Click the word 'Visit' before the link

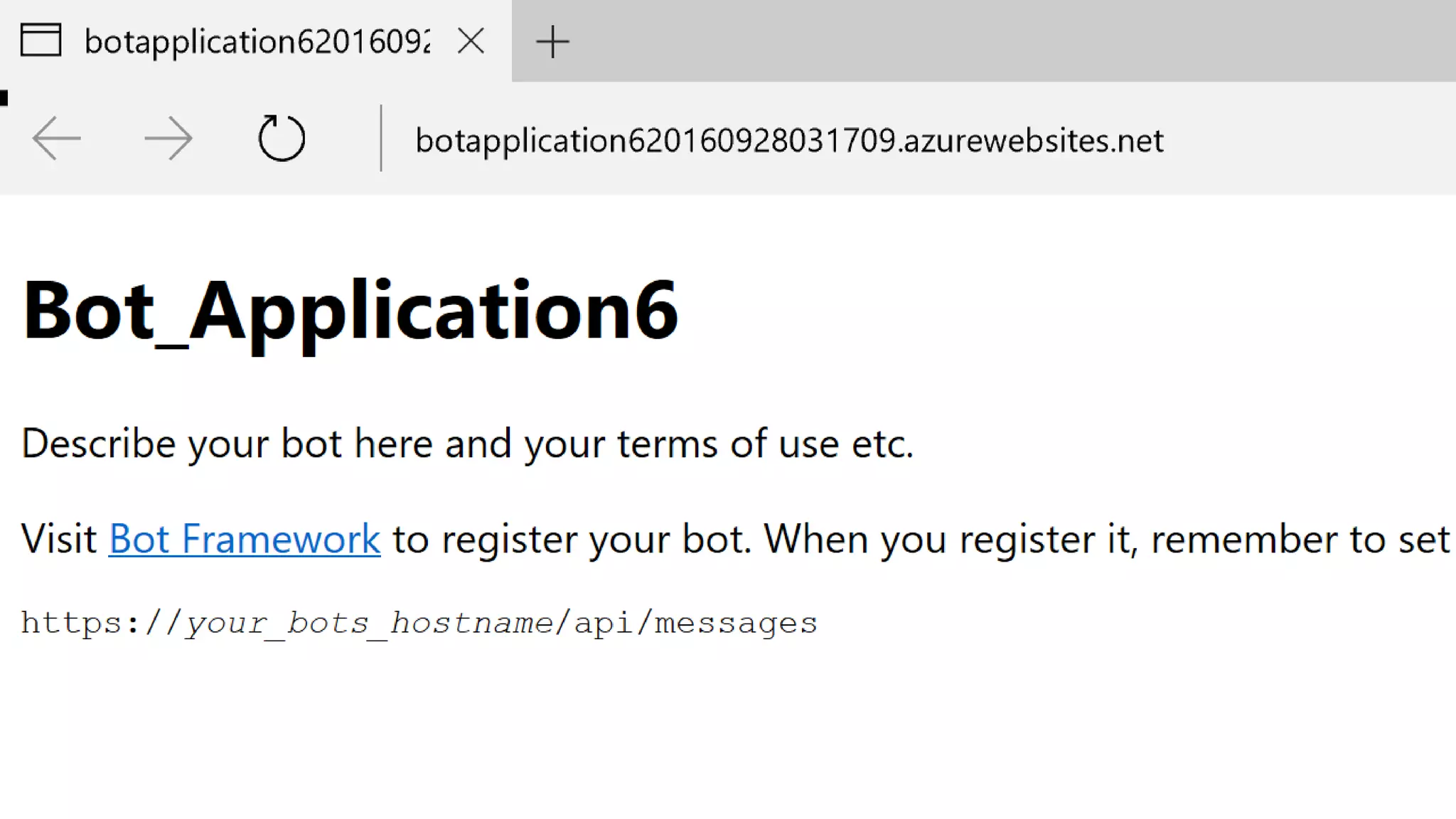[x=59, y=538]
